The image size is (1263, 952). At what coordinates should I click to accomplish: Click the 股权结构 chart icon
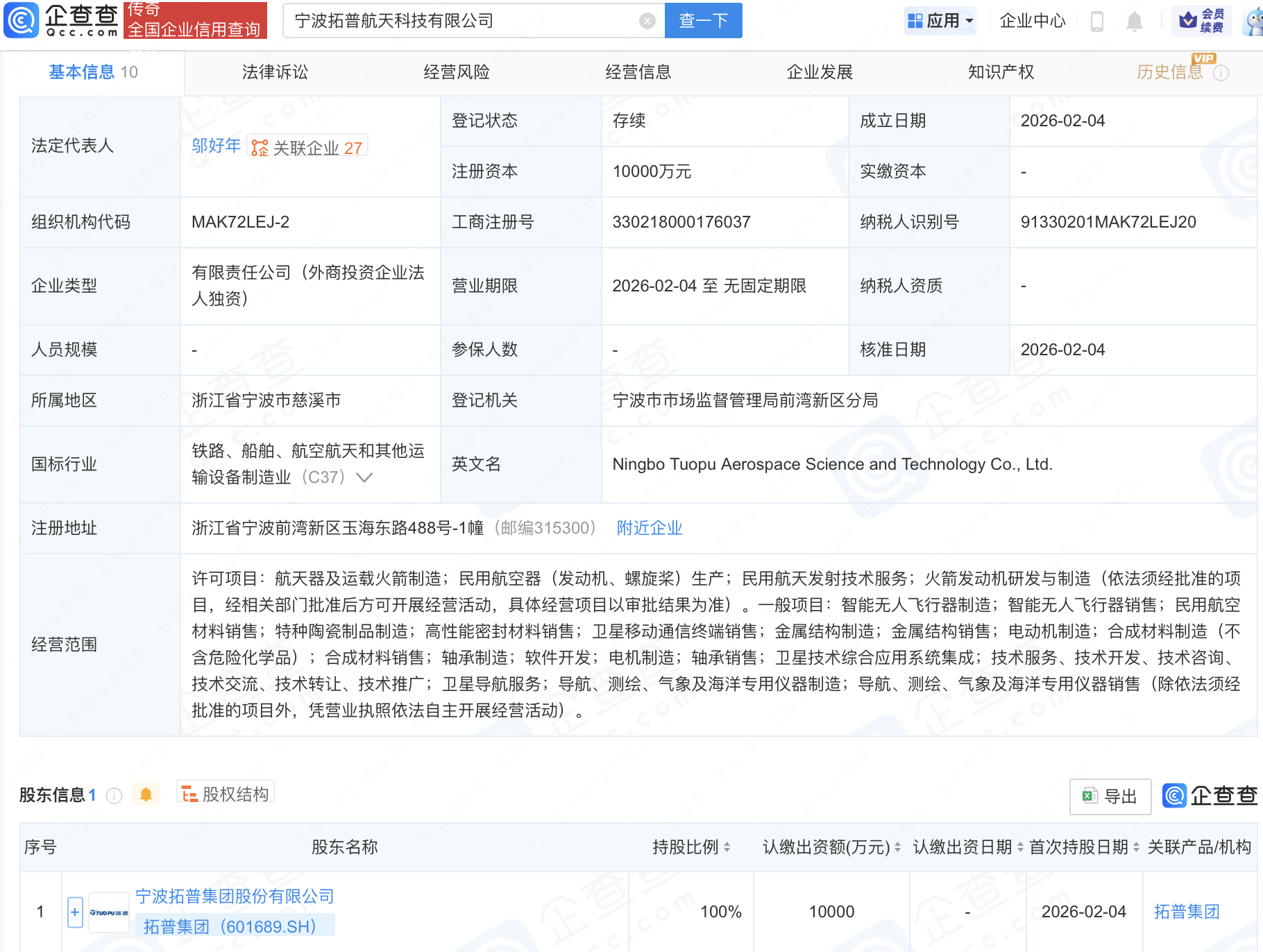188,792
